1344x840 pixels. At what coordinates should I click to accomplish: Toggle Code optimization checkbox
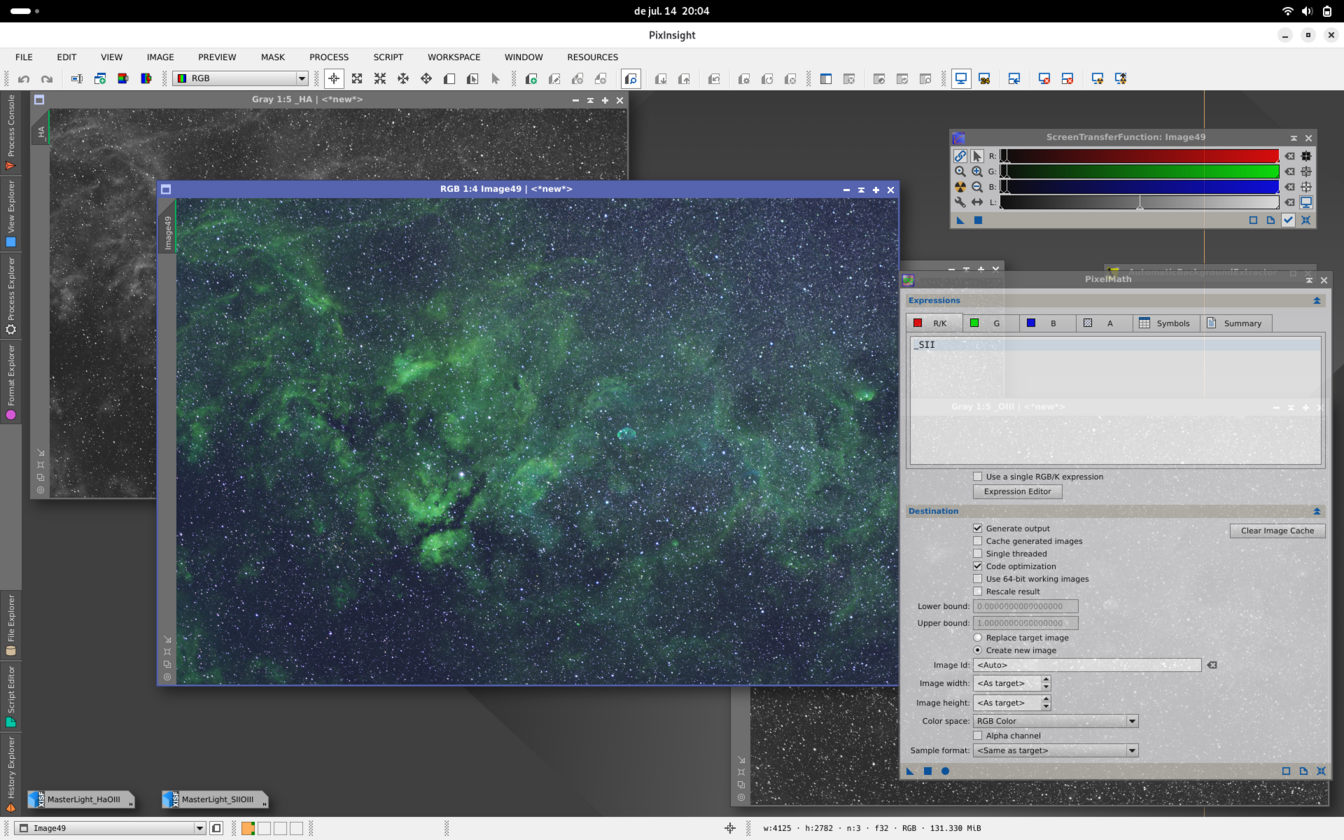click(978, 566)
